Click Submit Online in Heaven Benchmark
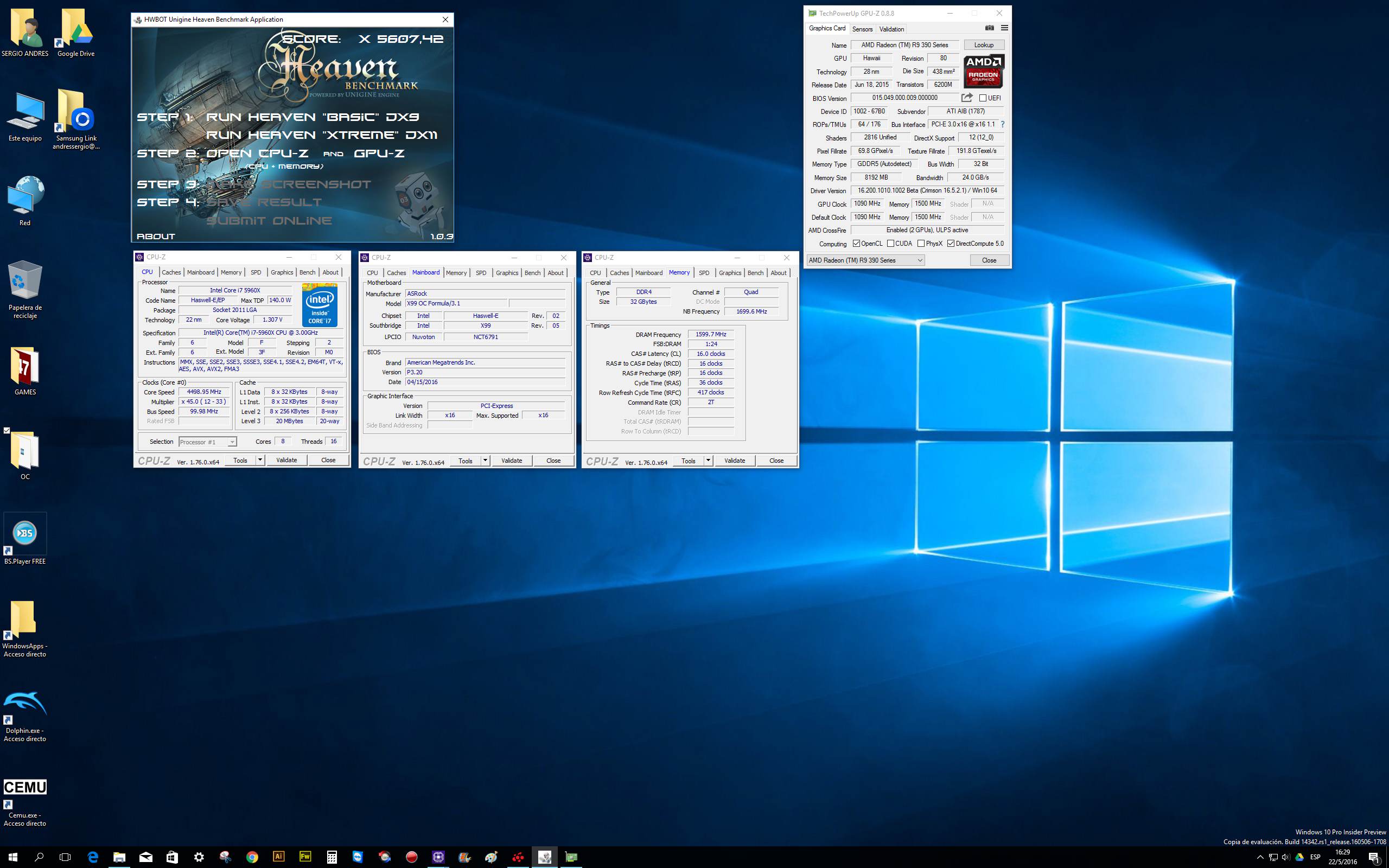 [269, 220]
